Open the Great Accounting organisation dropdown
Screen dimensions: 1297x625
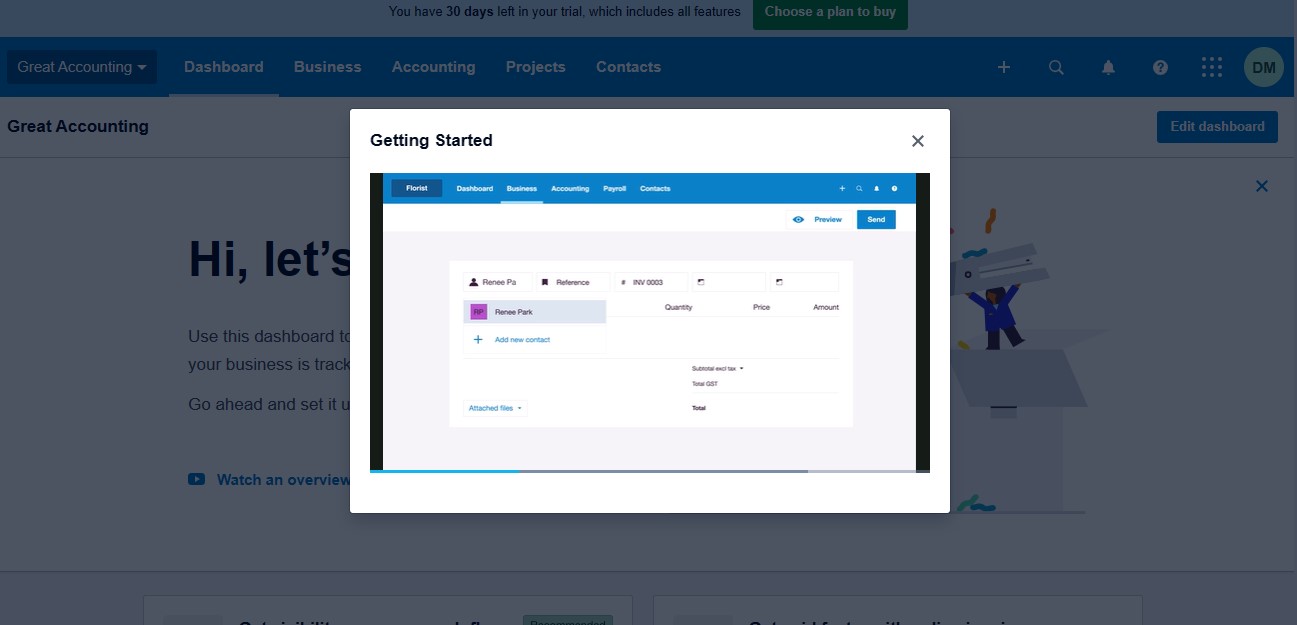pos(82,67)
